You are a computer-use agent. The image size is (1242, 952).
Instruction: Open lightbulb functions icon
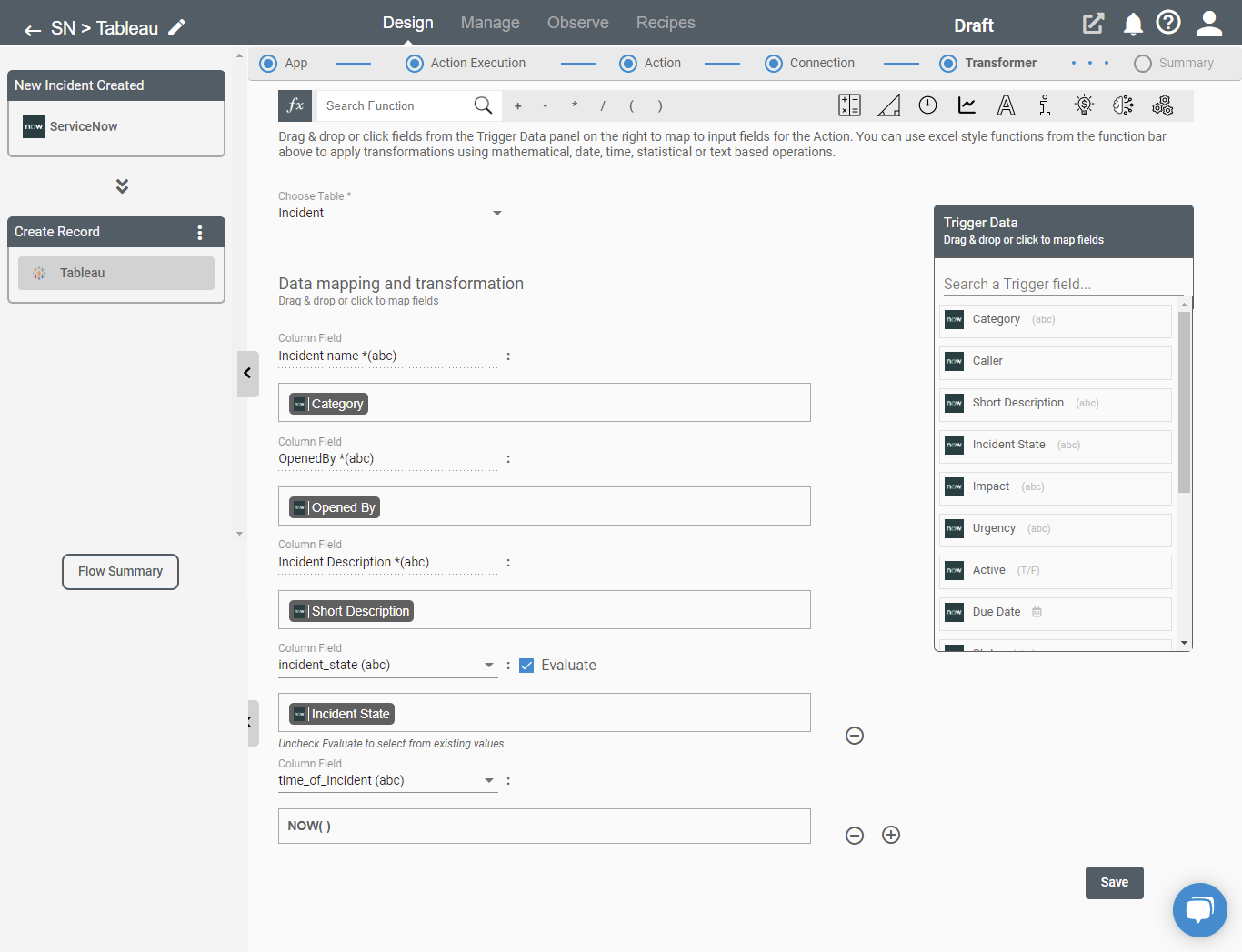pyautogui.click(x=1084, y=105)
